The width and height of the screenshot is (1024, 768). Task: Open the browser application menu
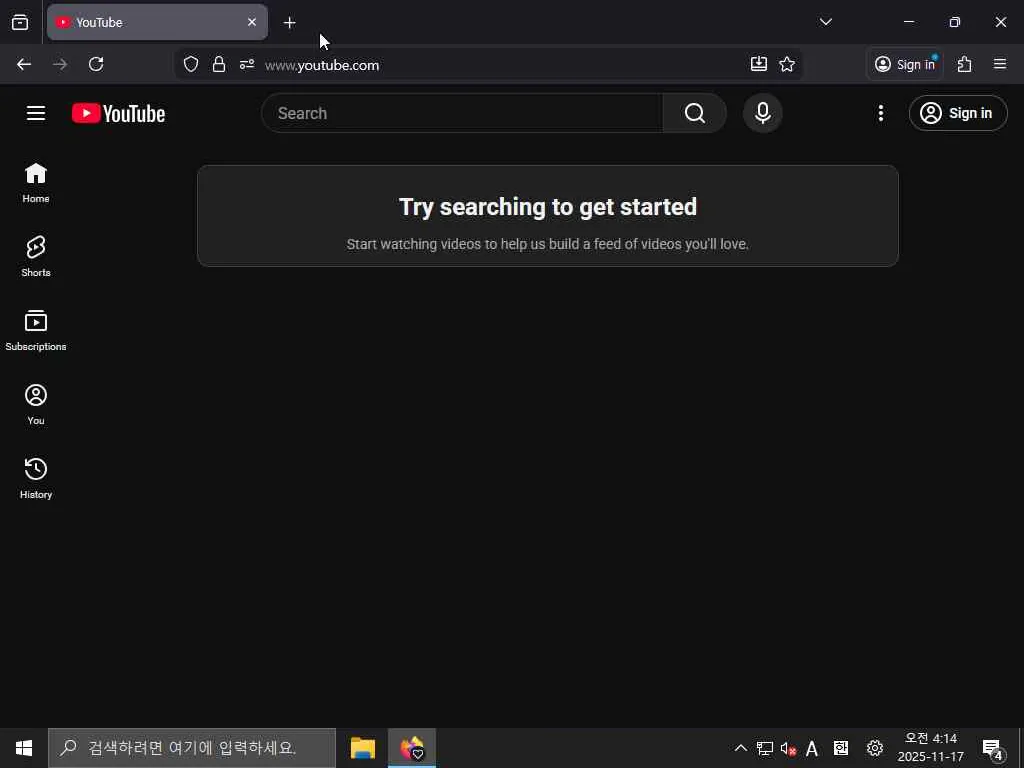pos(1000,64)
